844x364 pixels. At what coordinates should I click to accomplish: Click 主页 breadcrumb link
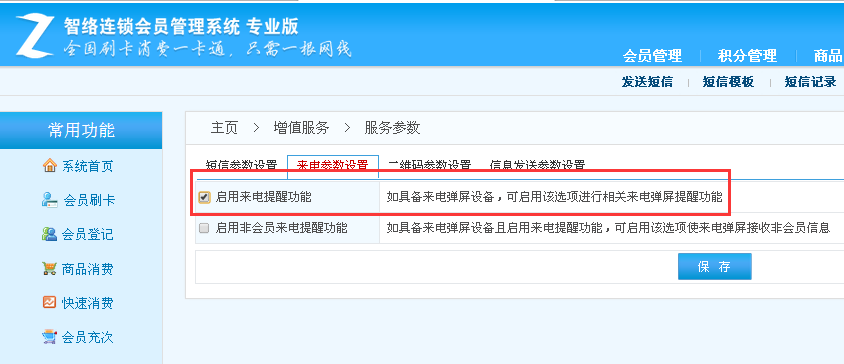point(224,128)
